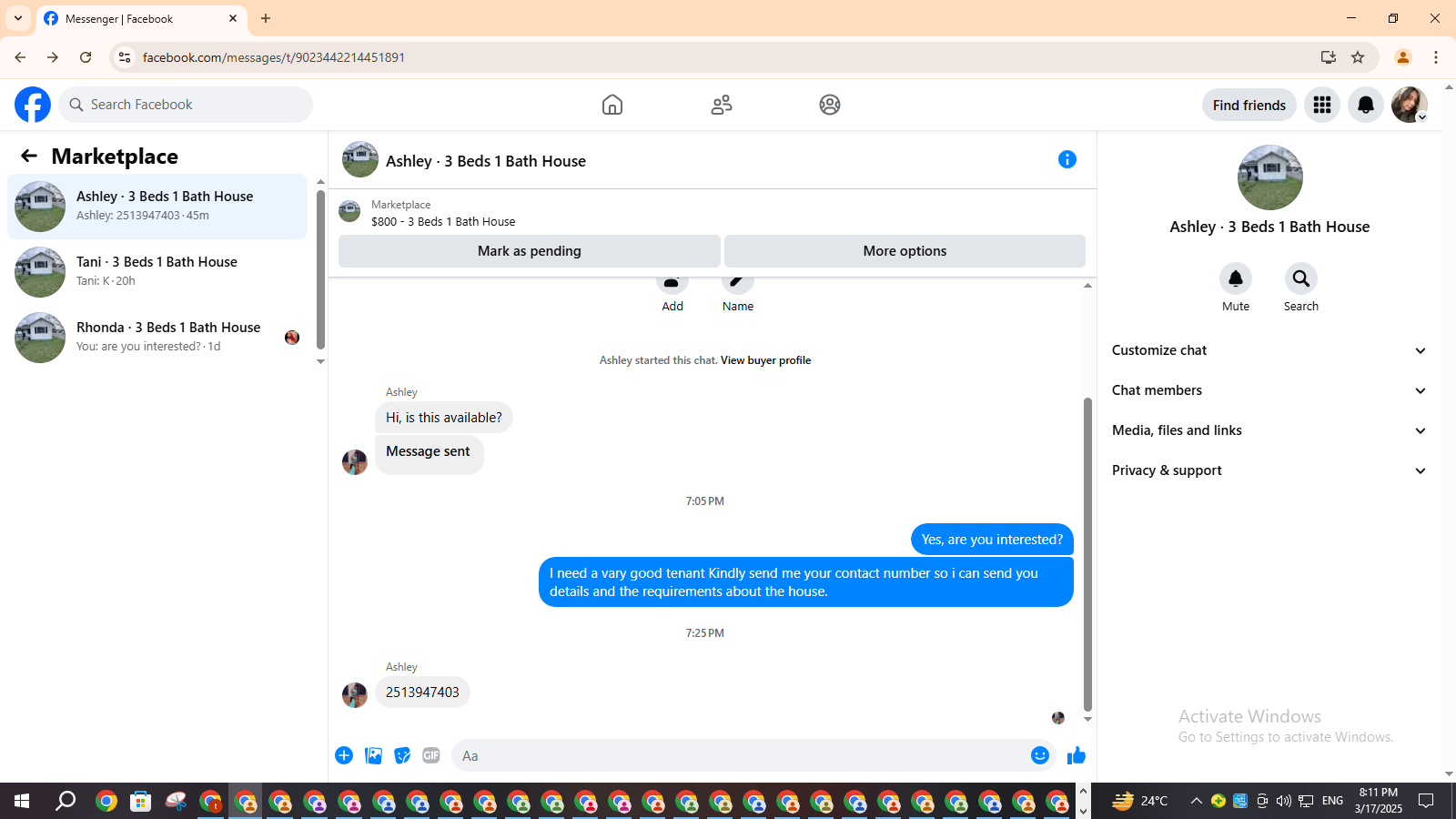Open Chrome tab search dropdown
Image resolution: width=1456 pixels, height=819 pixels.
(18, 18)
